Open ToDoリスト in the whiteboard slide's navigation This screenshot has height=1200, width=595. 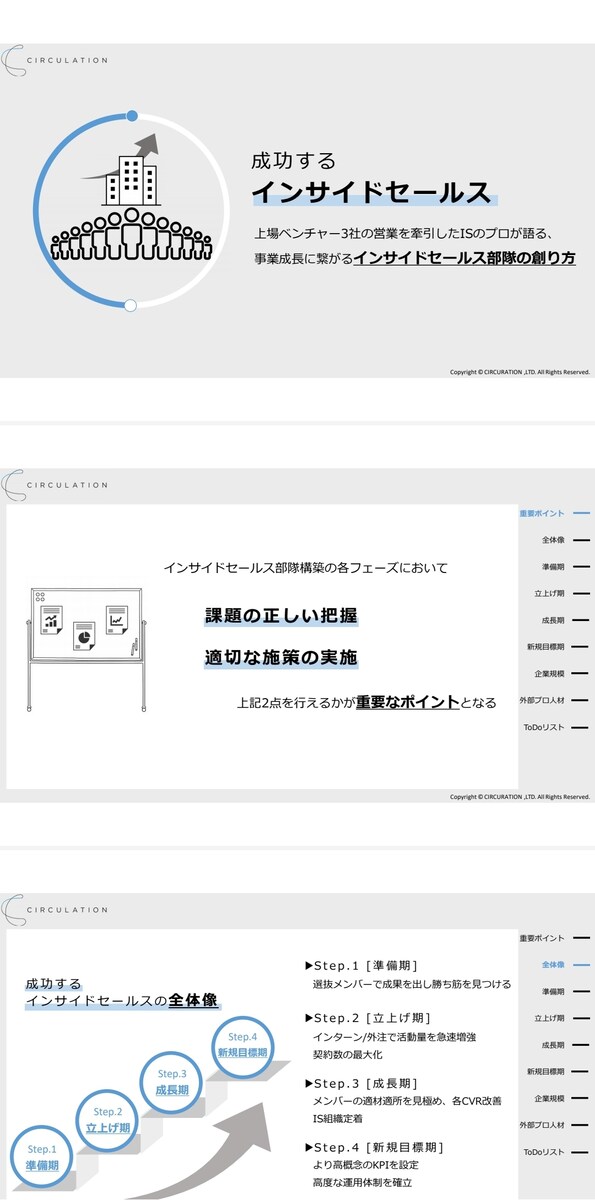(x=556, y=727)
